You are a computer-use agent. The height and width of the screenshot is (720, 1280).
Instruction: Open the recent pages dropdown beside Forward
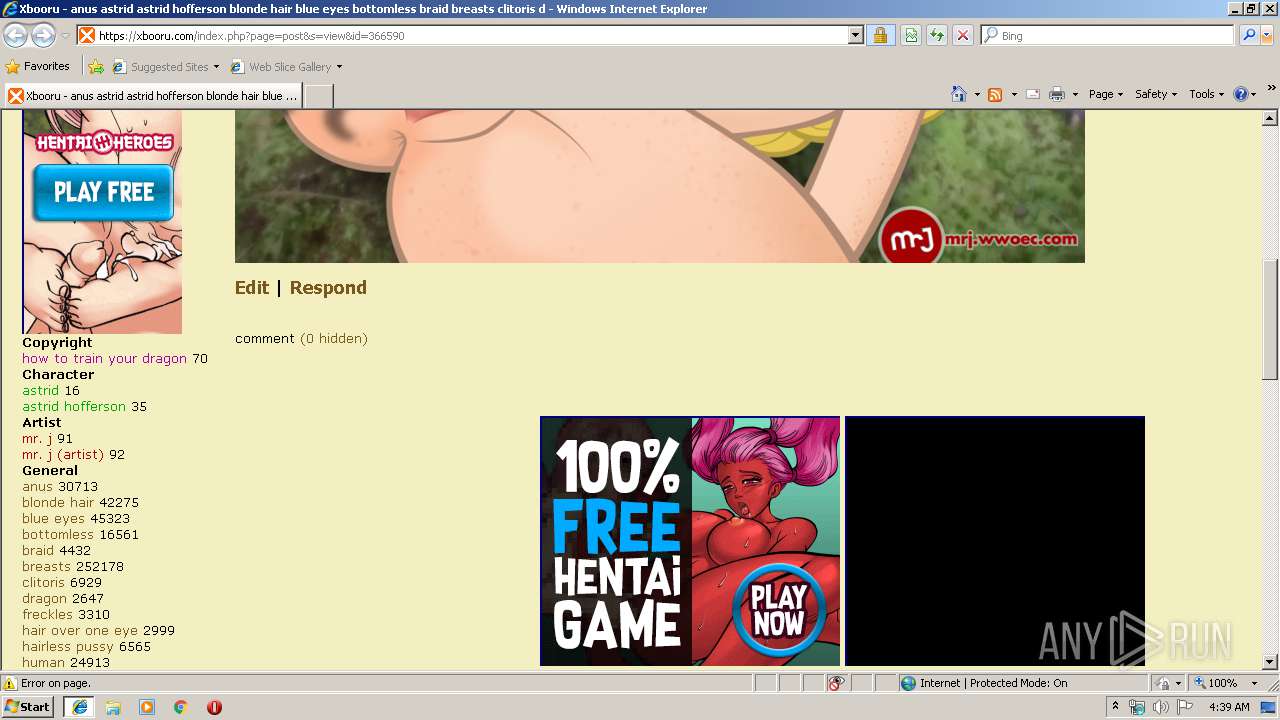pos(65,36)
